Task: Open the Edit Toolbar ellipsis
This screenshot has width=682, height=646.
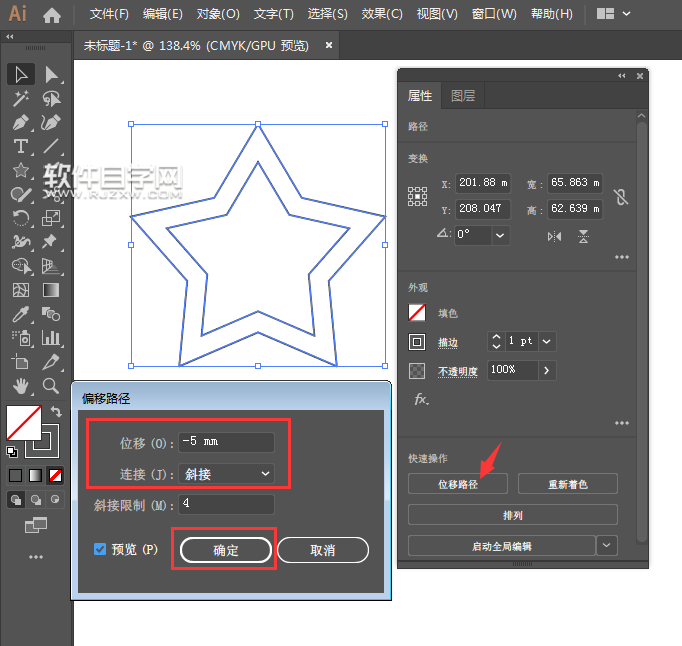Action: click(x=36, y=557)
